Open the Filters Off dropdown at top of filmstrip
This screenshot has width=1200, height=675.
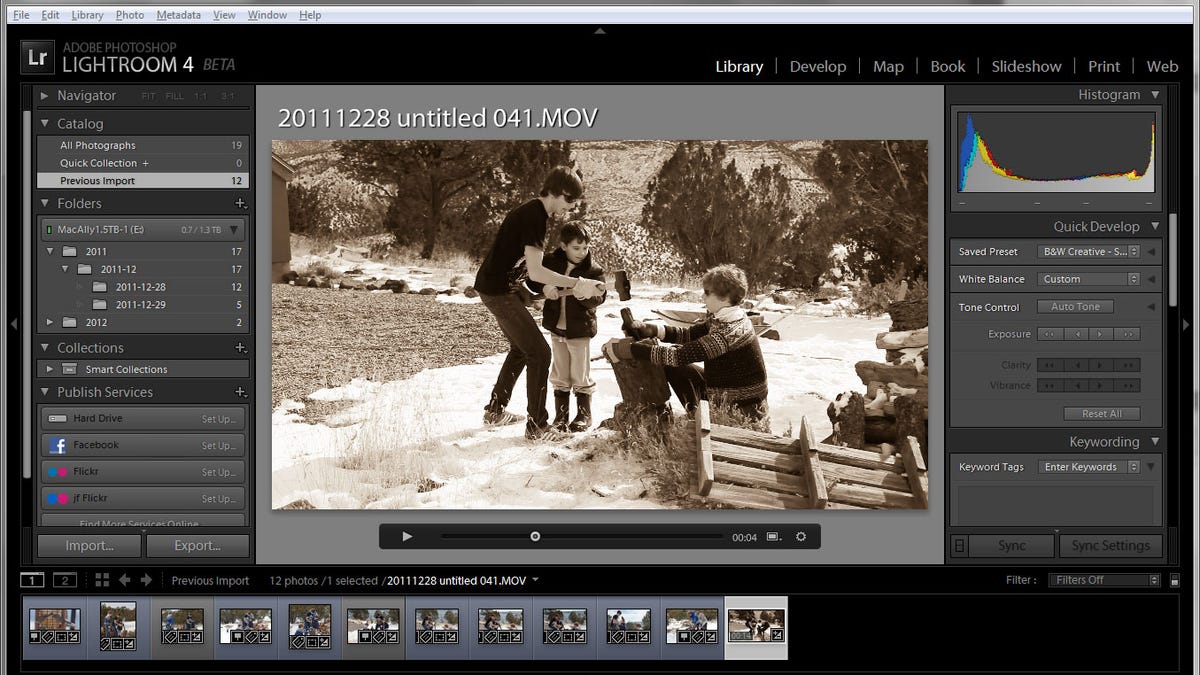pos(1104,579)
